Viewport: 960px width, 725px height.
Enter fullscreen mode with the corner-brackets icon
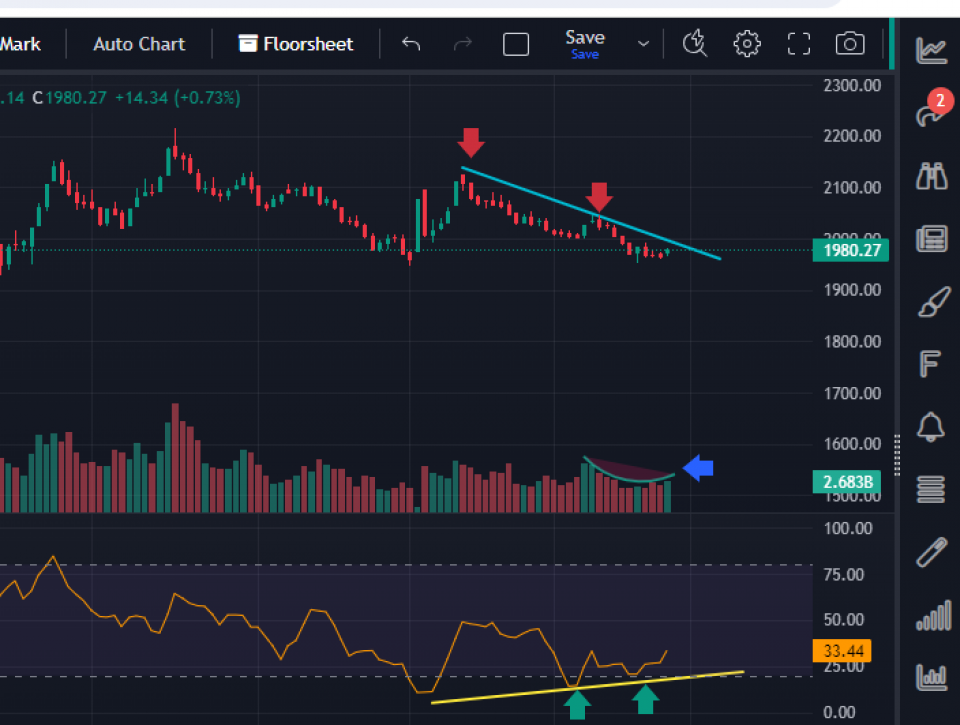pos(798,44)
